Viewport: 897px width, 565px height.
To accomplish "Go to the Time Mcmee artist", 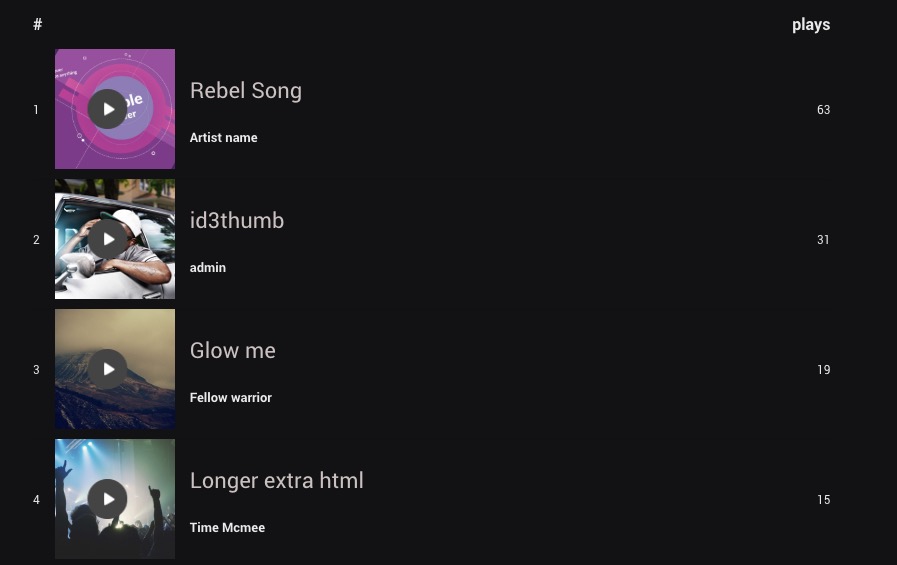I will [x=227, y=528].
